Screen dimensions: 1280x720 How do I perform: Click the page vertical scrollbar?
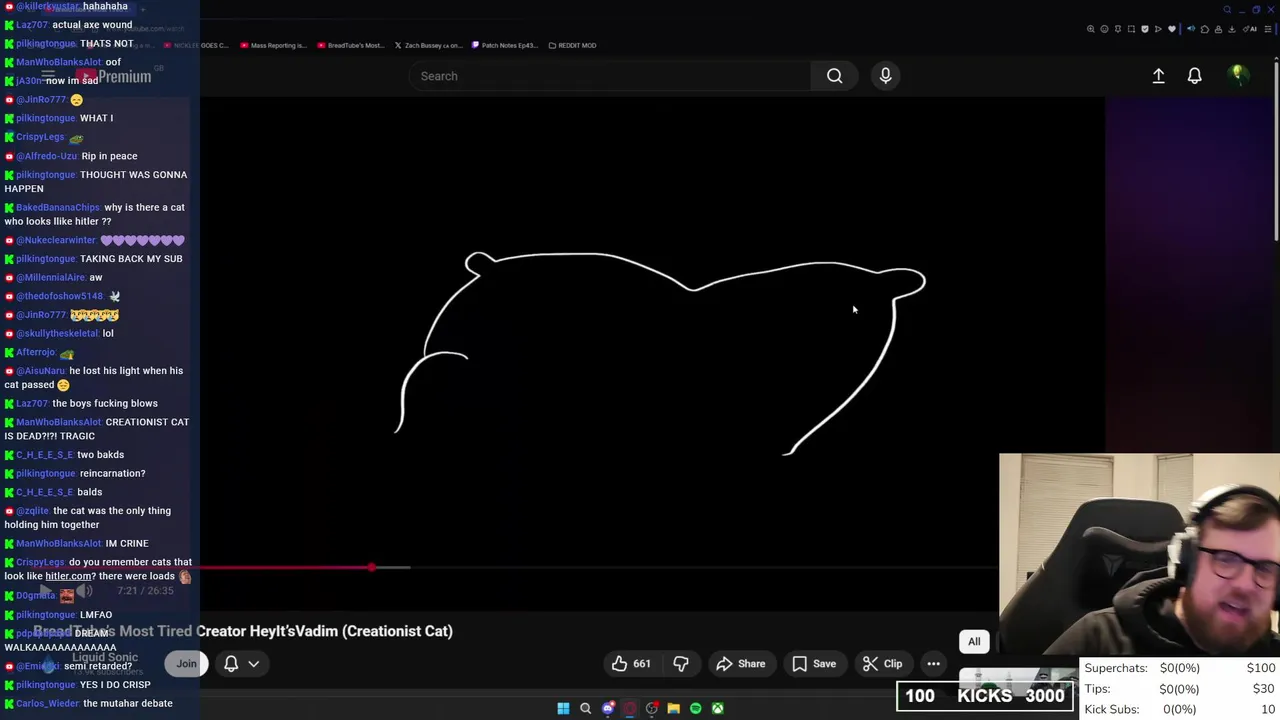(1276, 150)
